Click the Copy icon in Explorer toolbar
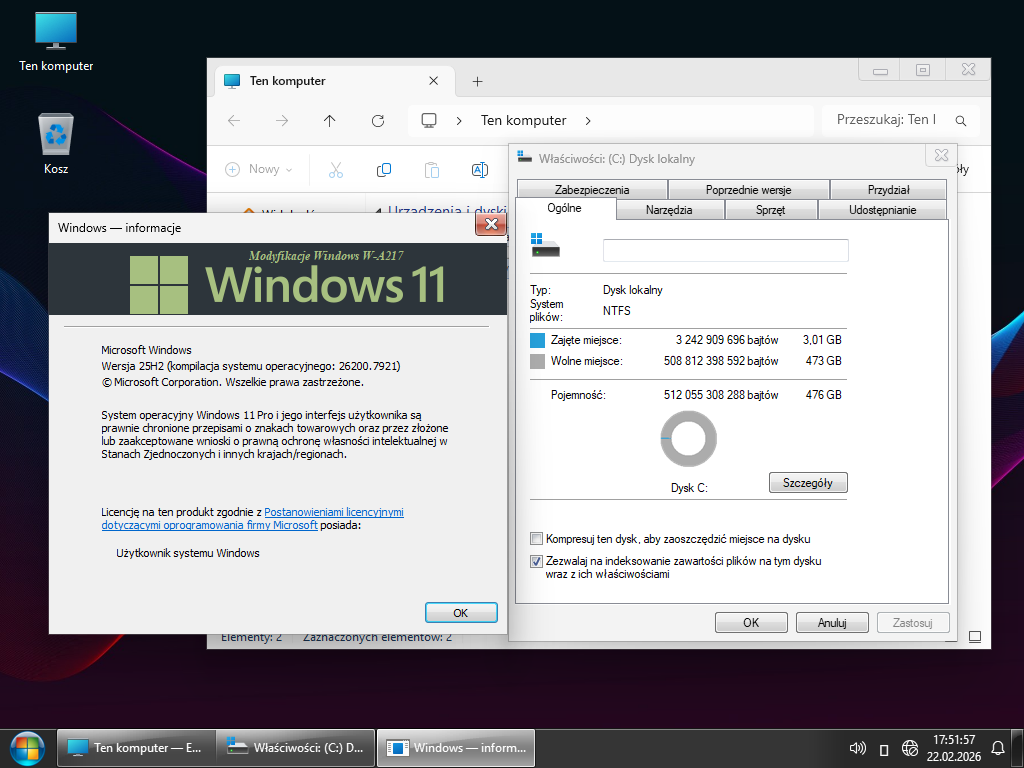 pos(383,170)
